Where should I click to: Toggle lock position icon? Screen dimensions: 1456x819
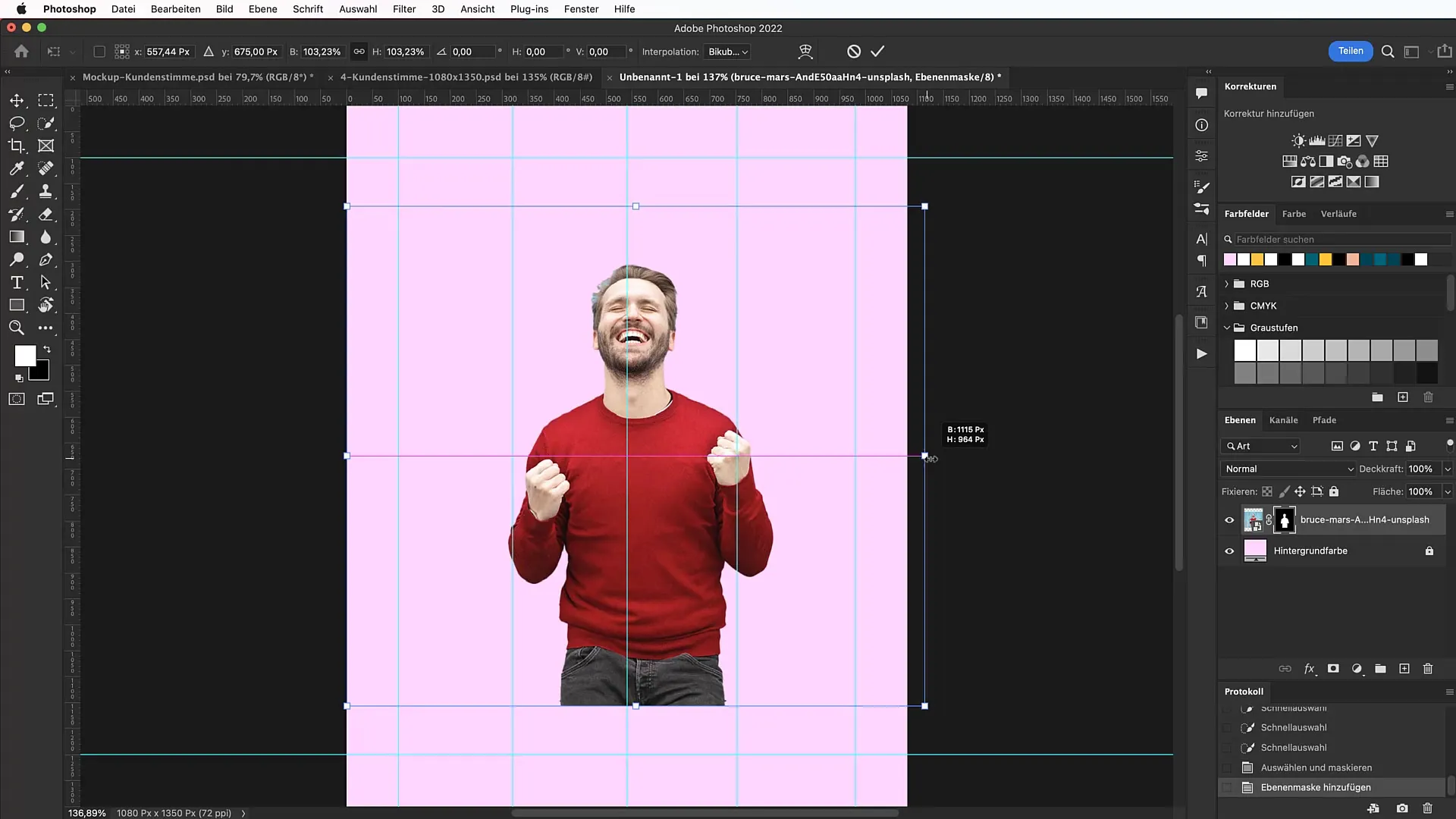(1300, 491)
